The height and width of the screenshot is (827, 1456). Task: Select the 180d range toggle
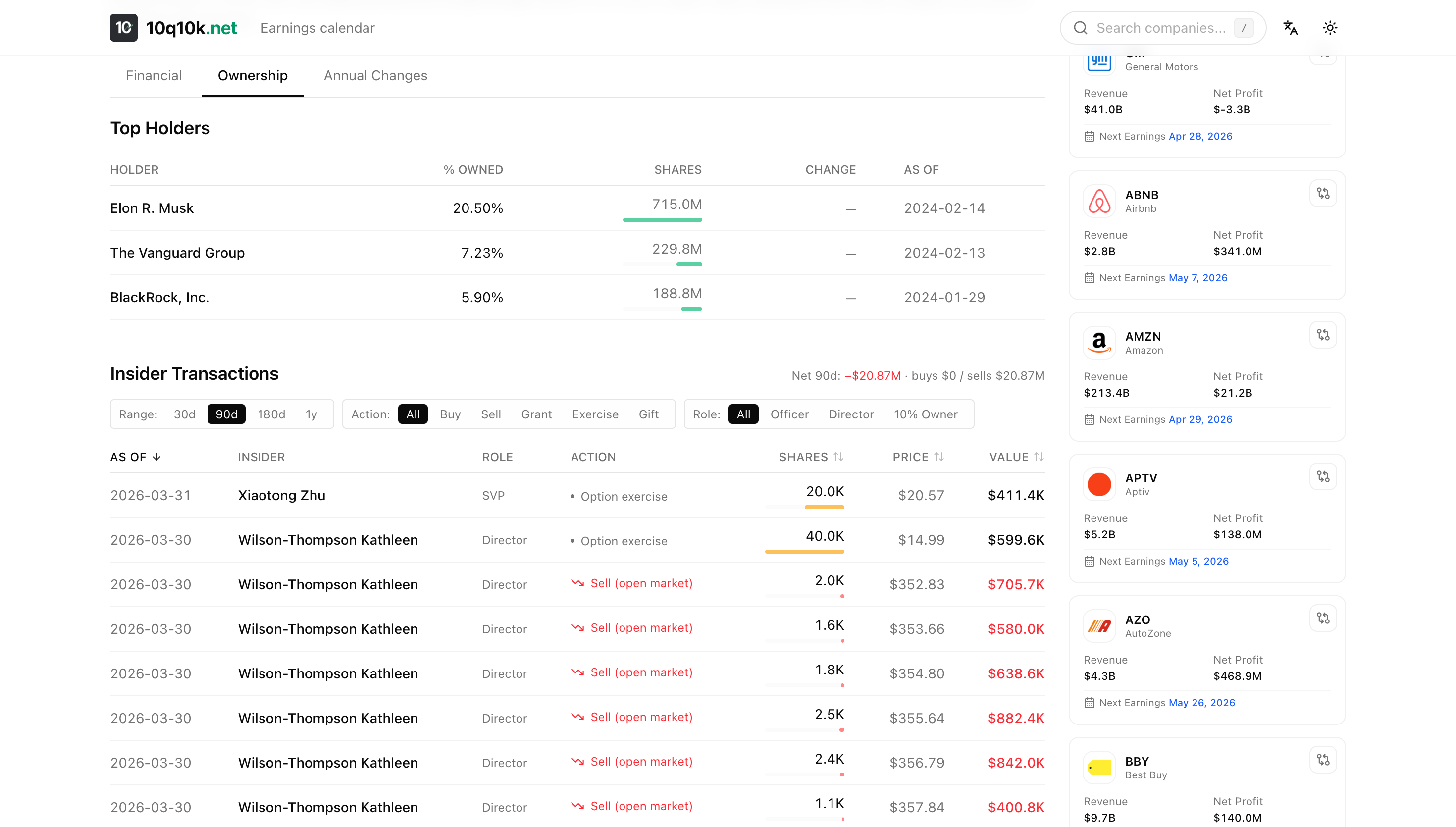coord(271,414)
